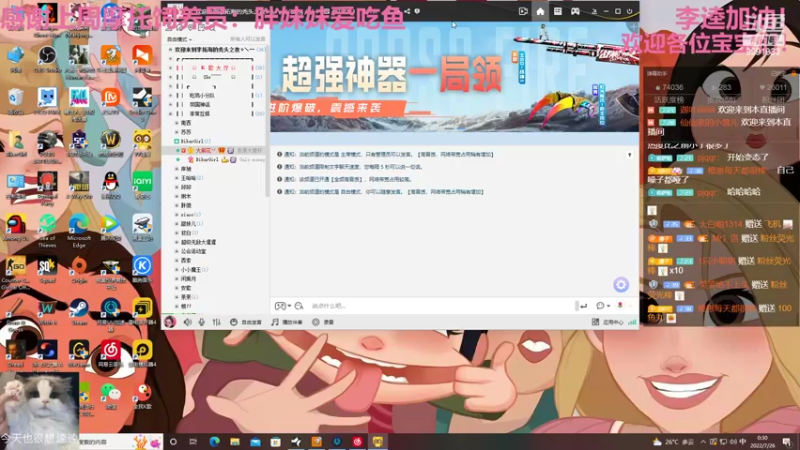
Task: Expand the K歌大厅 channel node
Action: click(x=171, y=68)
